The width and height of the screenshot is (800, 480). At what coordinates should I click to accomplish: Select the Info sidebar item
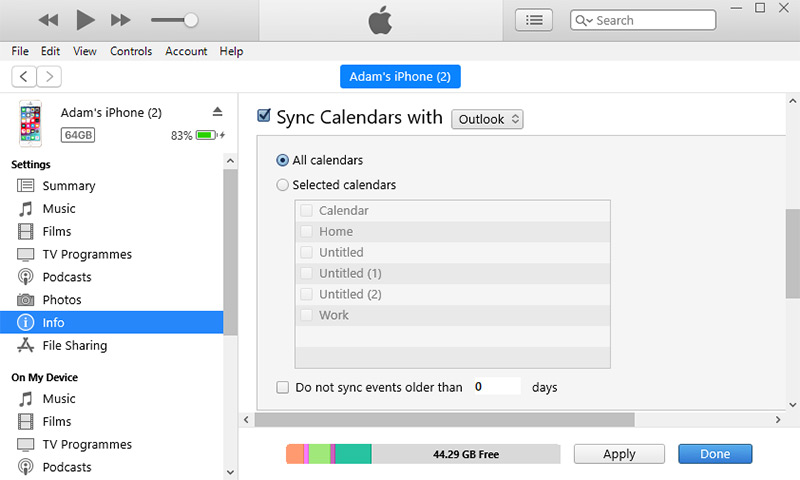tap(112, 322)
